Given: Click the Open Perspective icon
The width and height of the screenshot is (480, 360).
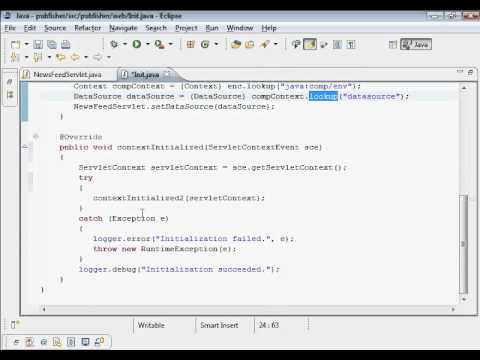Looking at the screenshot, I should tap(393, 44).
